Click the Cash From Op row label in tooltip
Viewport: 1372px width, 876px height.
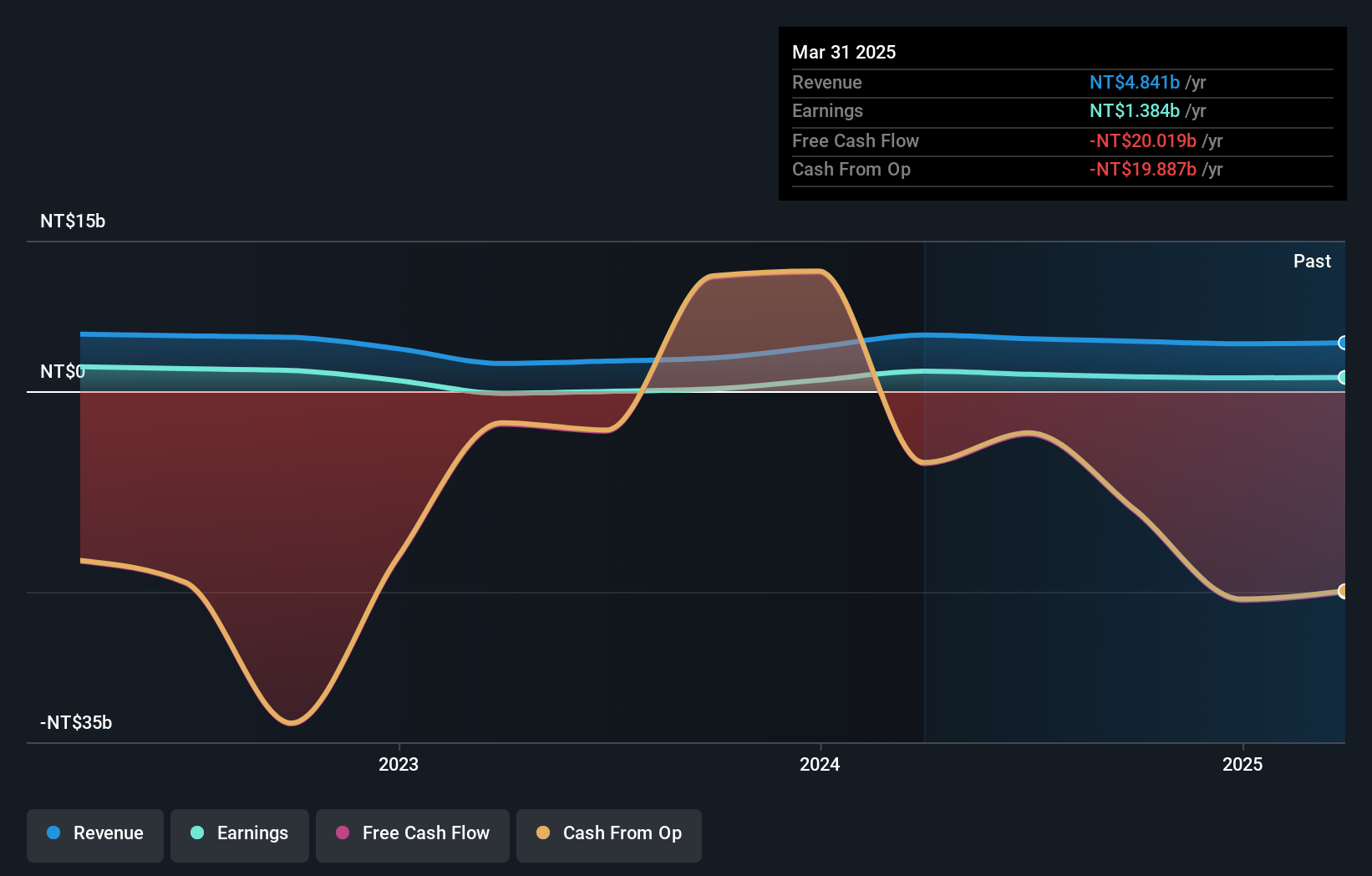click(851, 169)
